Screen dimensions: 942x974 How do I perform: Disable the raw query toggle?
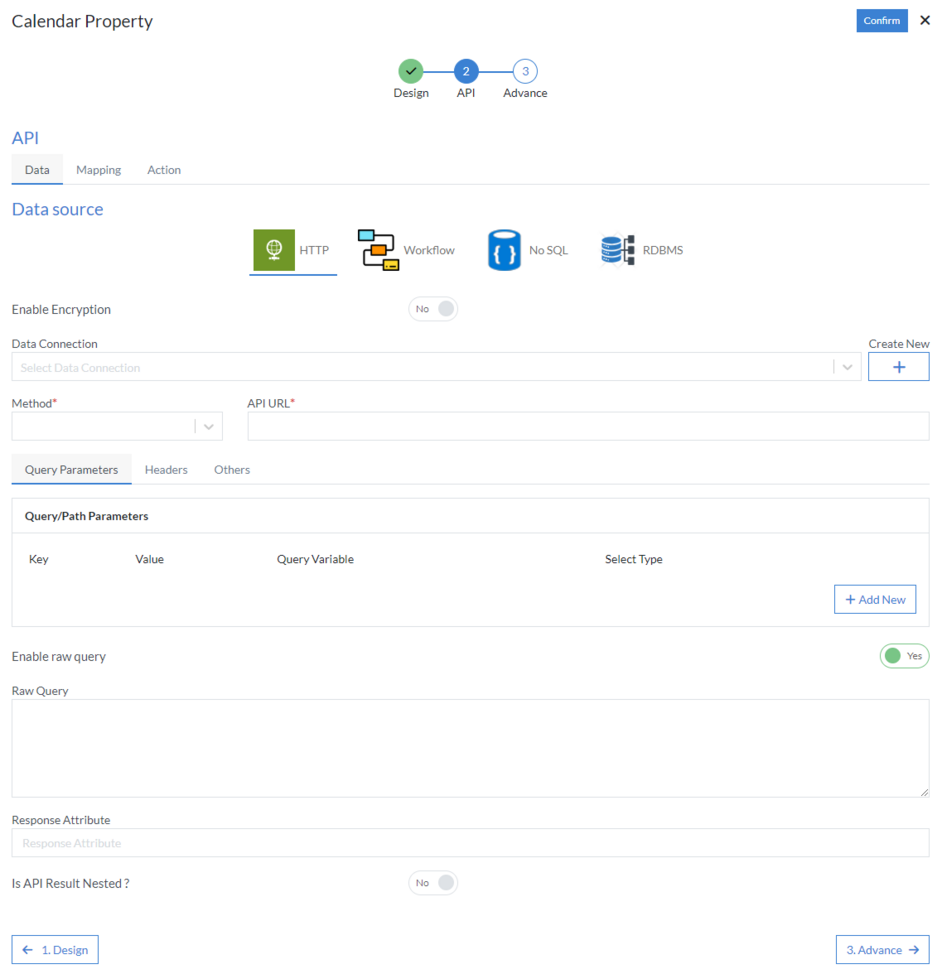coord(904,656)
